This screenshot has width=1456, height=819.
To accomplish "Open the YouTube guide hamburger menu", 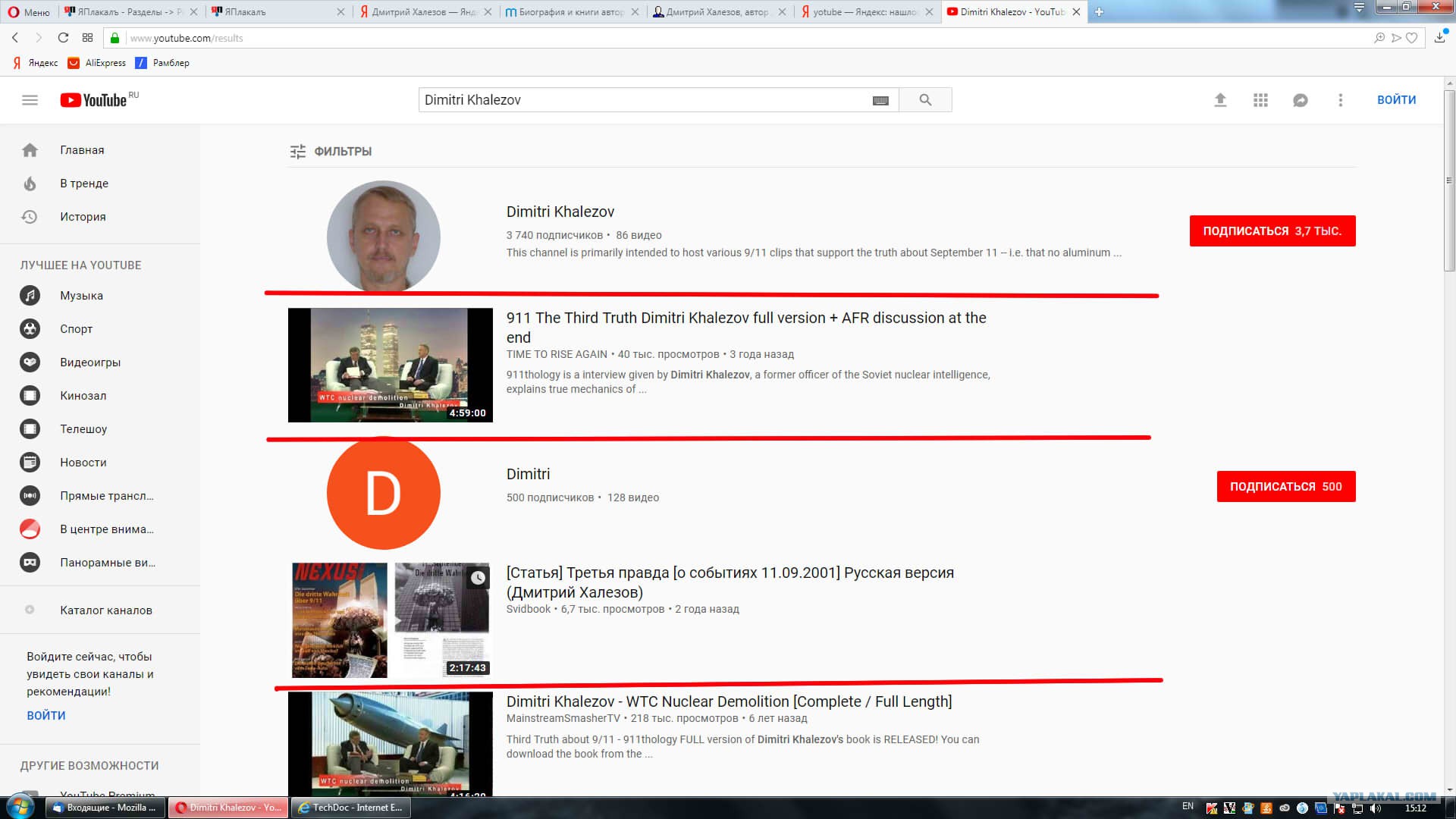I will pyautogui.click(x=30, y=100).
